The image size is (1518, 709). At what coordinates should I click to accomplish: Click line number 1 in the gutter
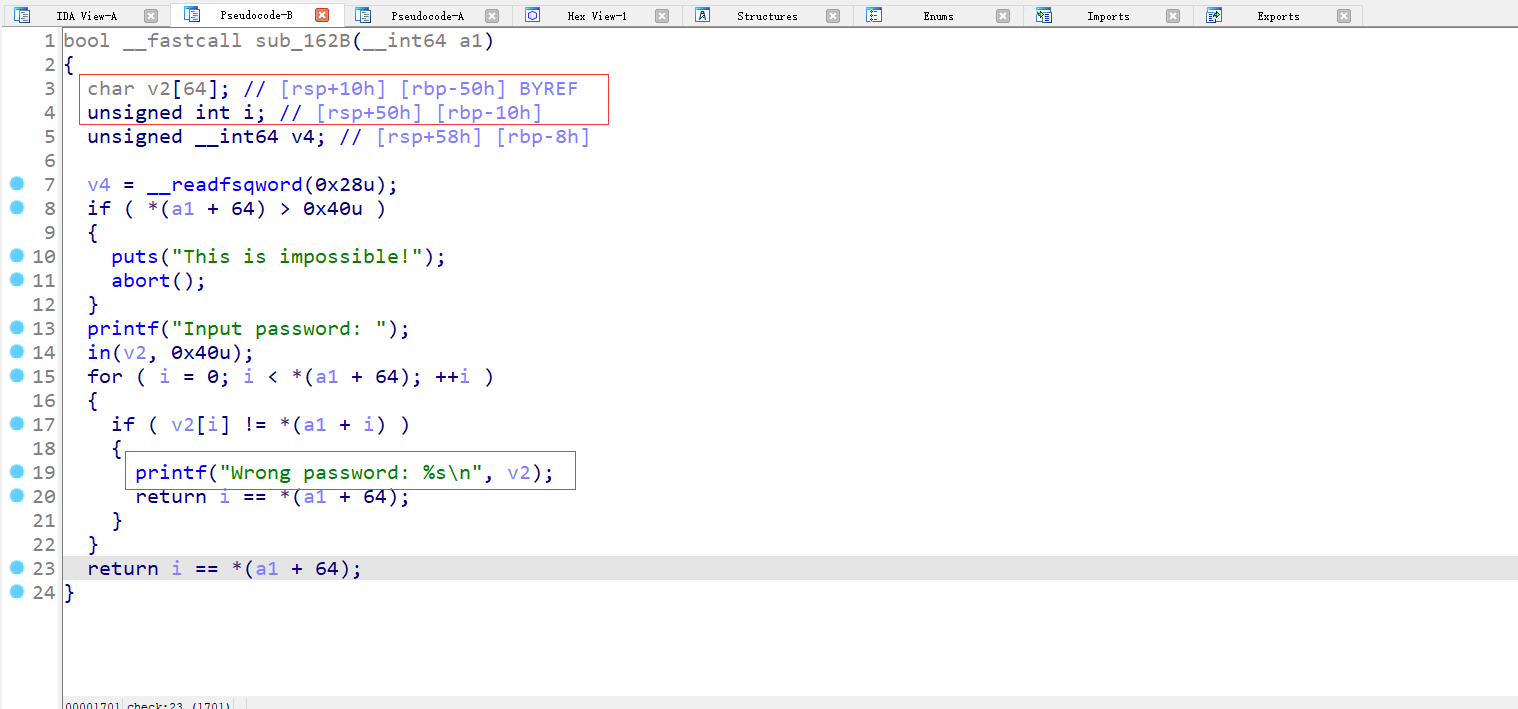[x=50, y=41]
